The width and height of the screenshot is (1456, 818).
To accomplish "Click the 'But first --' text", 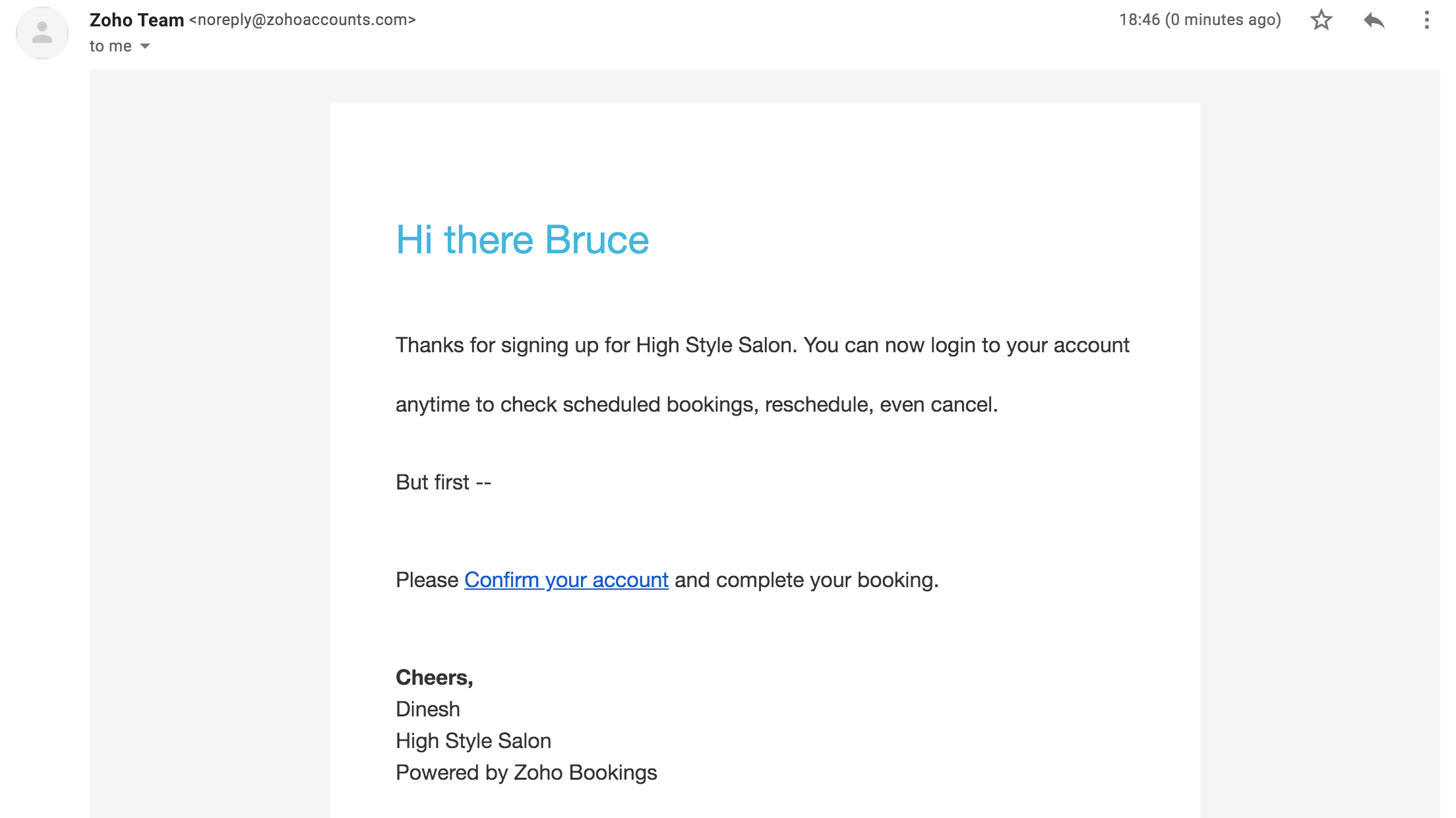I will tap(443, 482).
